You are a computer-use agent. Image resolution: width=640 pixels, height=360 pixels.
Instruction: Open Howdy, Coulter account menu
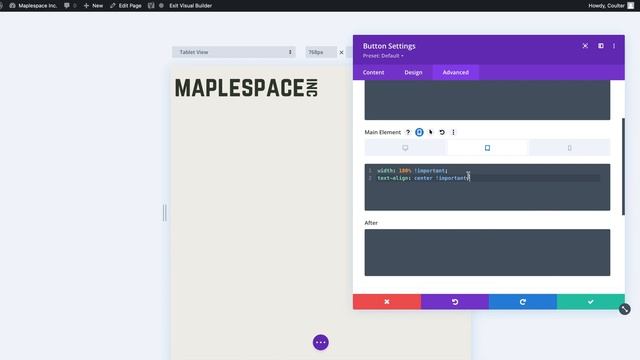point(611,6)
